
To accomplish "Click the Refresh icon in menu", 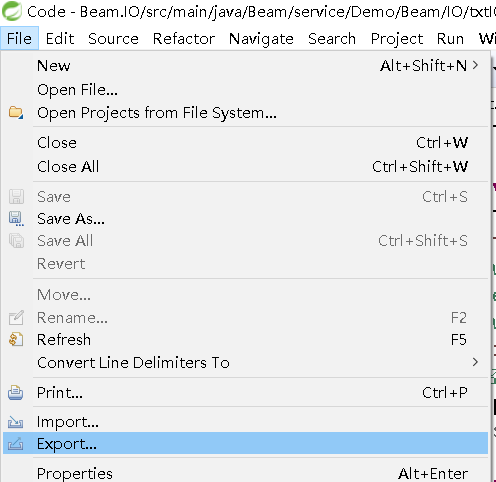I will coord(16,340).
